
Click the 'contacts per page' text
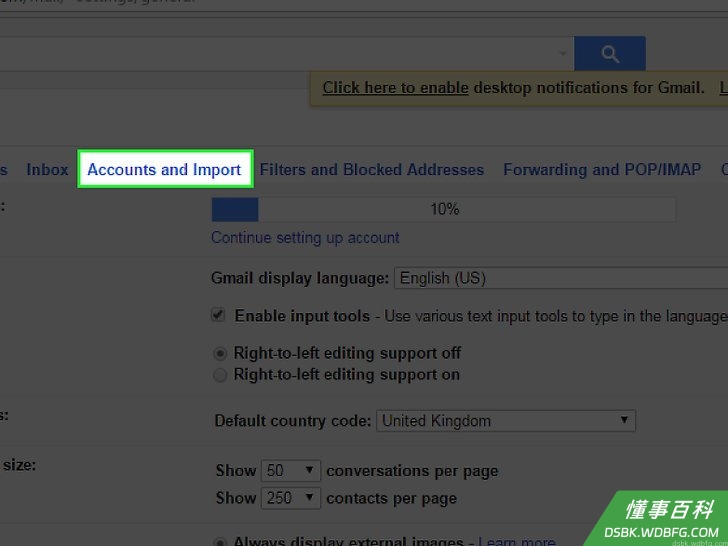(x=391, y=498)
